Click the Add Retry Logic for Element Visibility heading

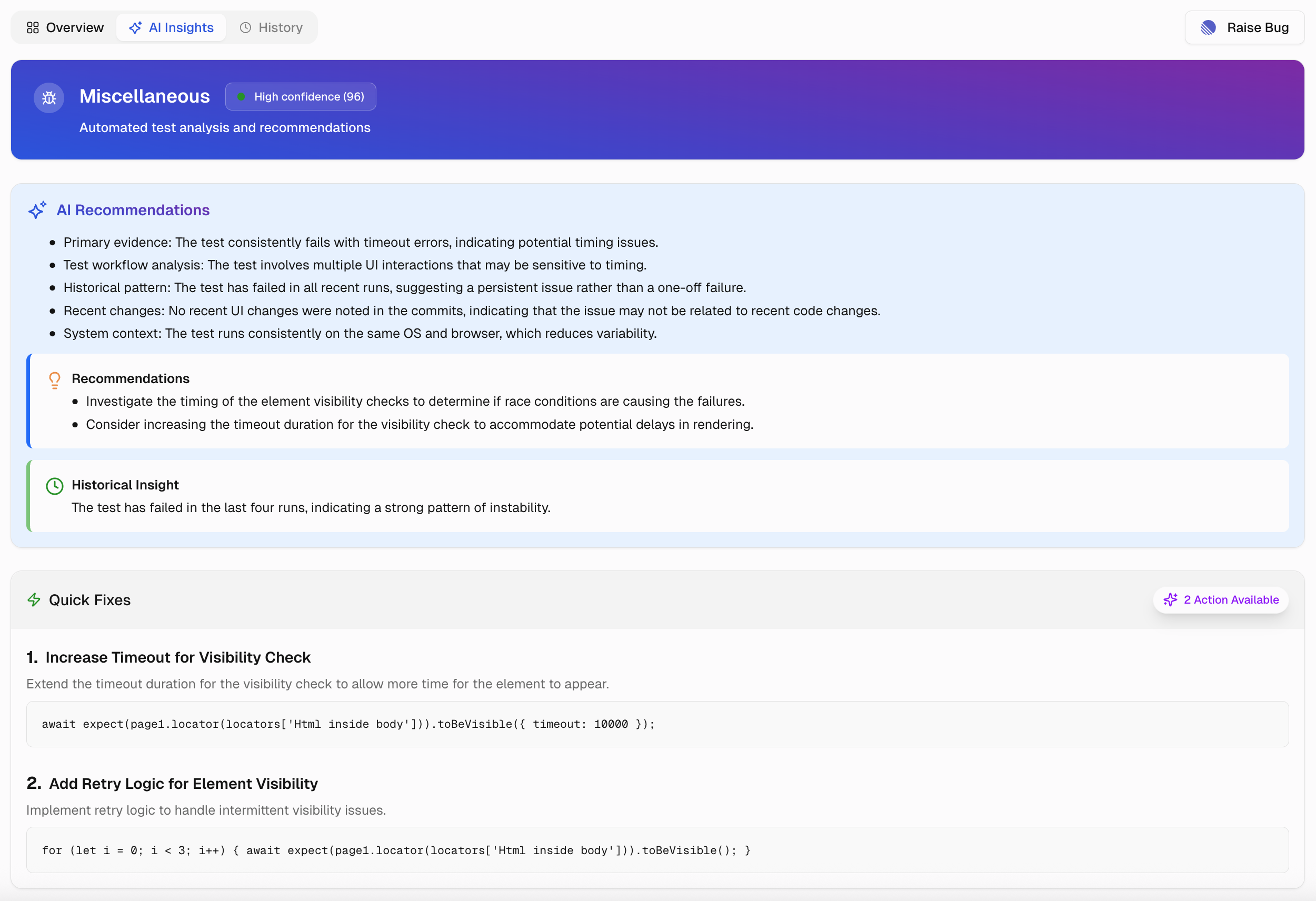pos(183,783)
